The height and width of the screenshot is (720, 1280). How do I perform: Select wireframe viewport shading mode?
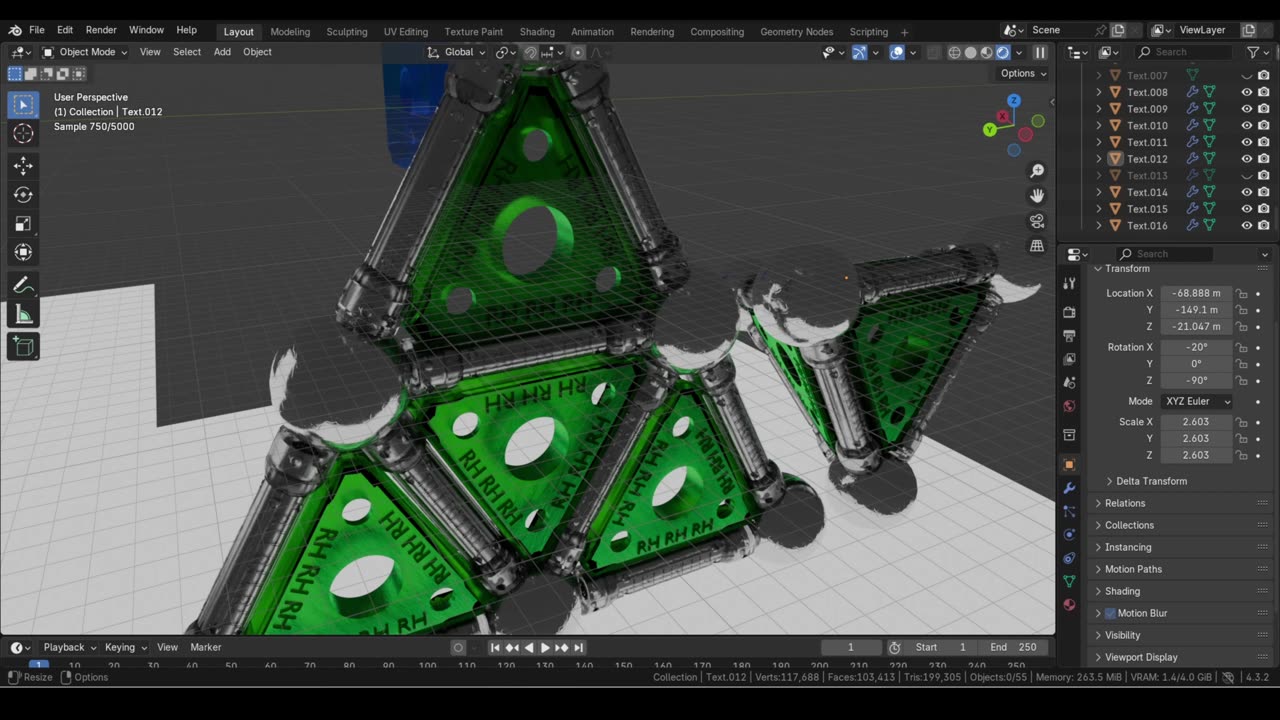(955, 52)
